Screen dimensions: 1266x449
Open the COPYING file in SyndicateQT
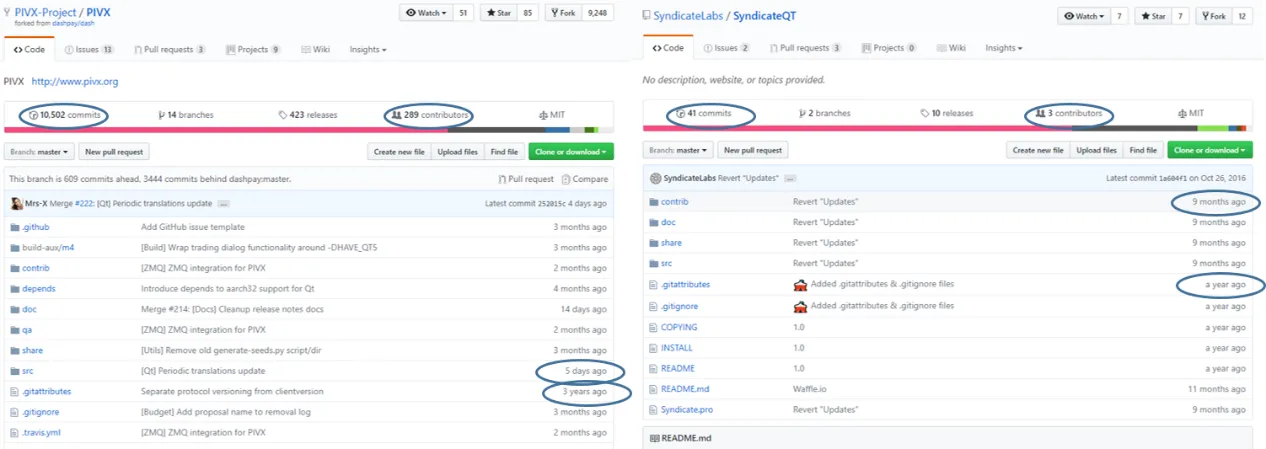pyautogui.click(x=679, y=327)
